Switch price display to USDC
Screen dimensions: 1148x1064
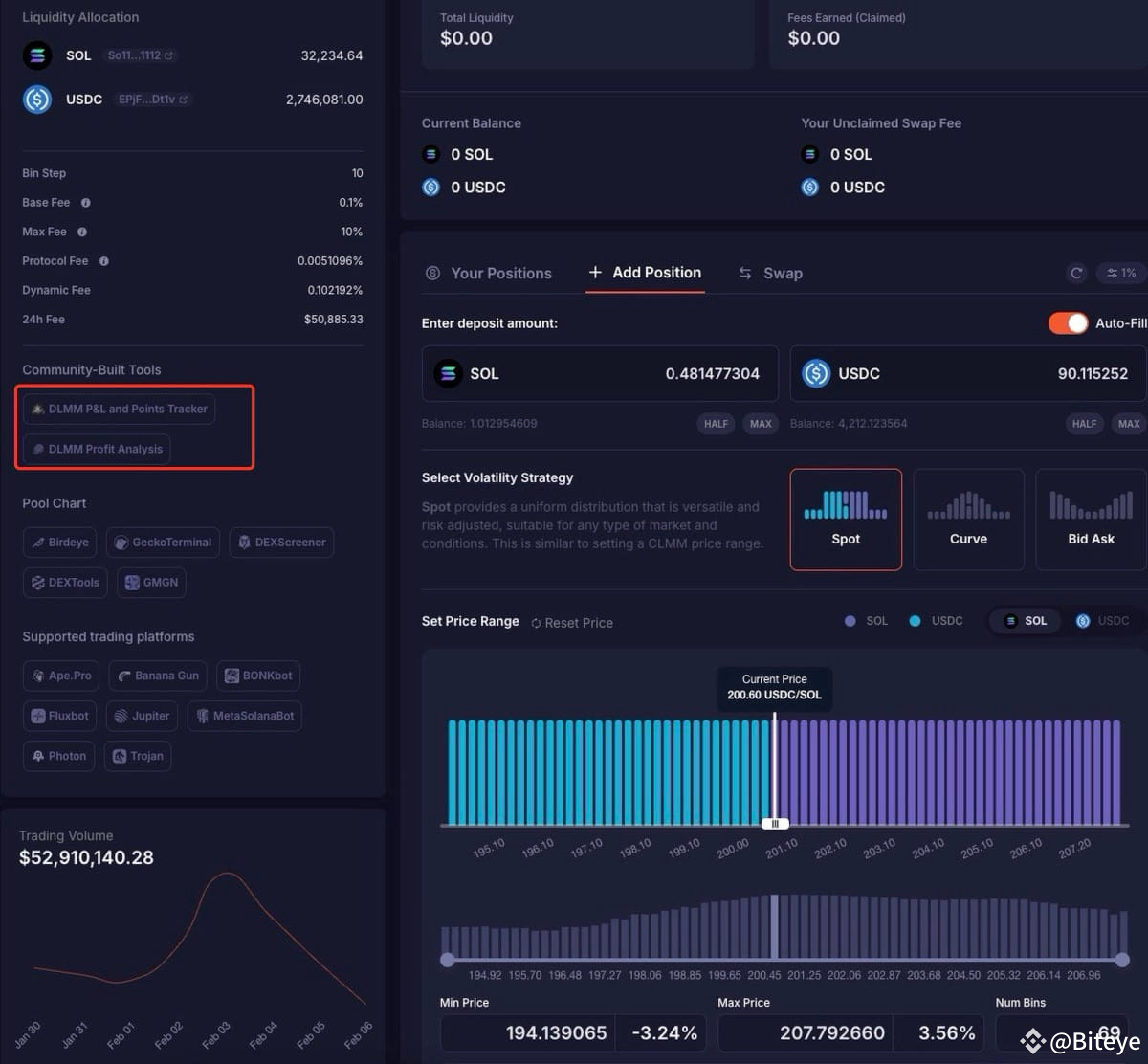pos(1102,621)
